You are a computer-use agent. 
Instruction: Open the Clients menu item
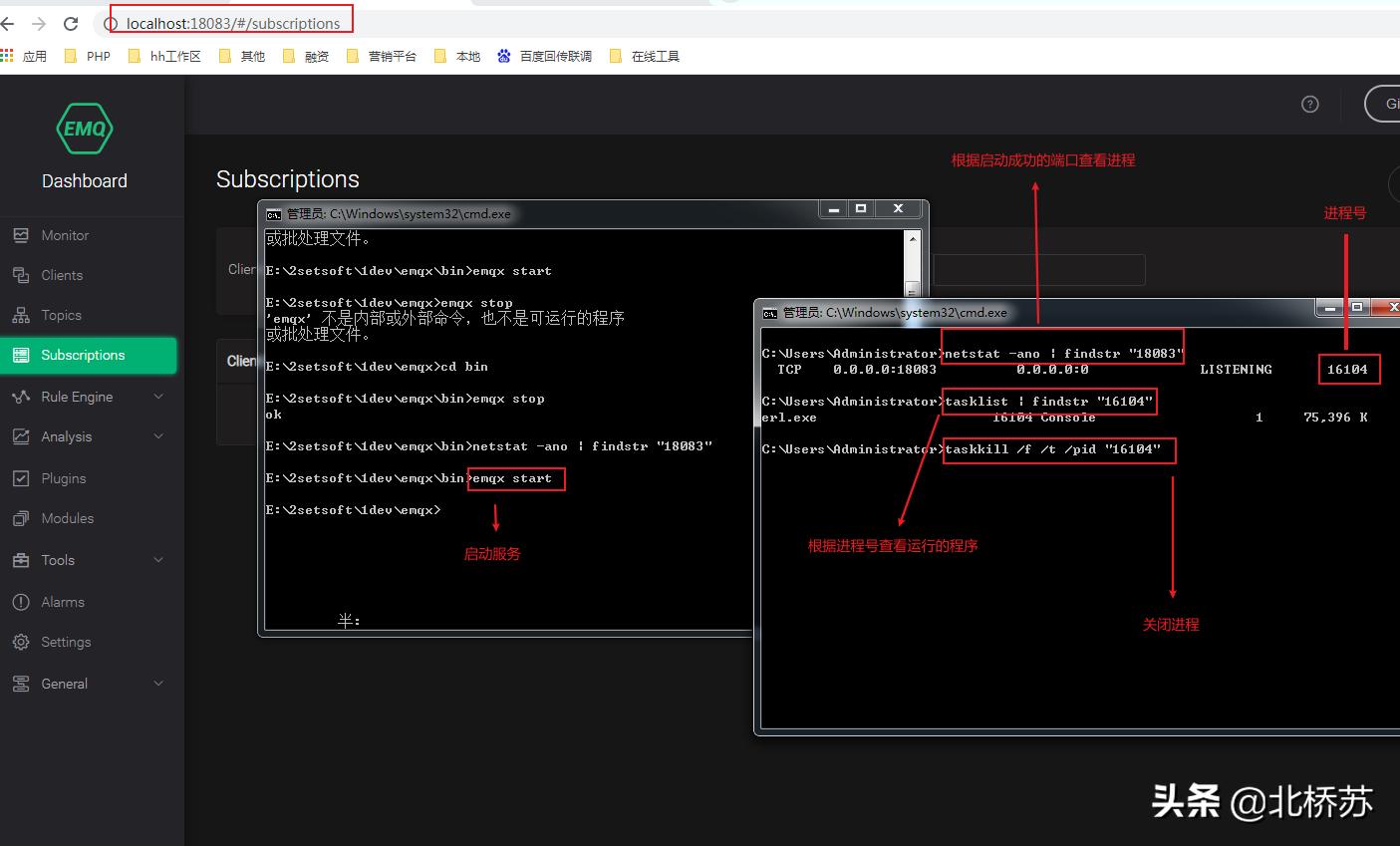pos(89,275)
